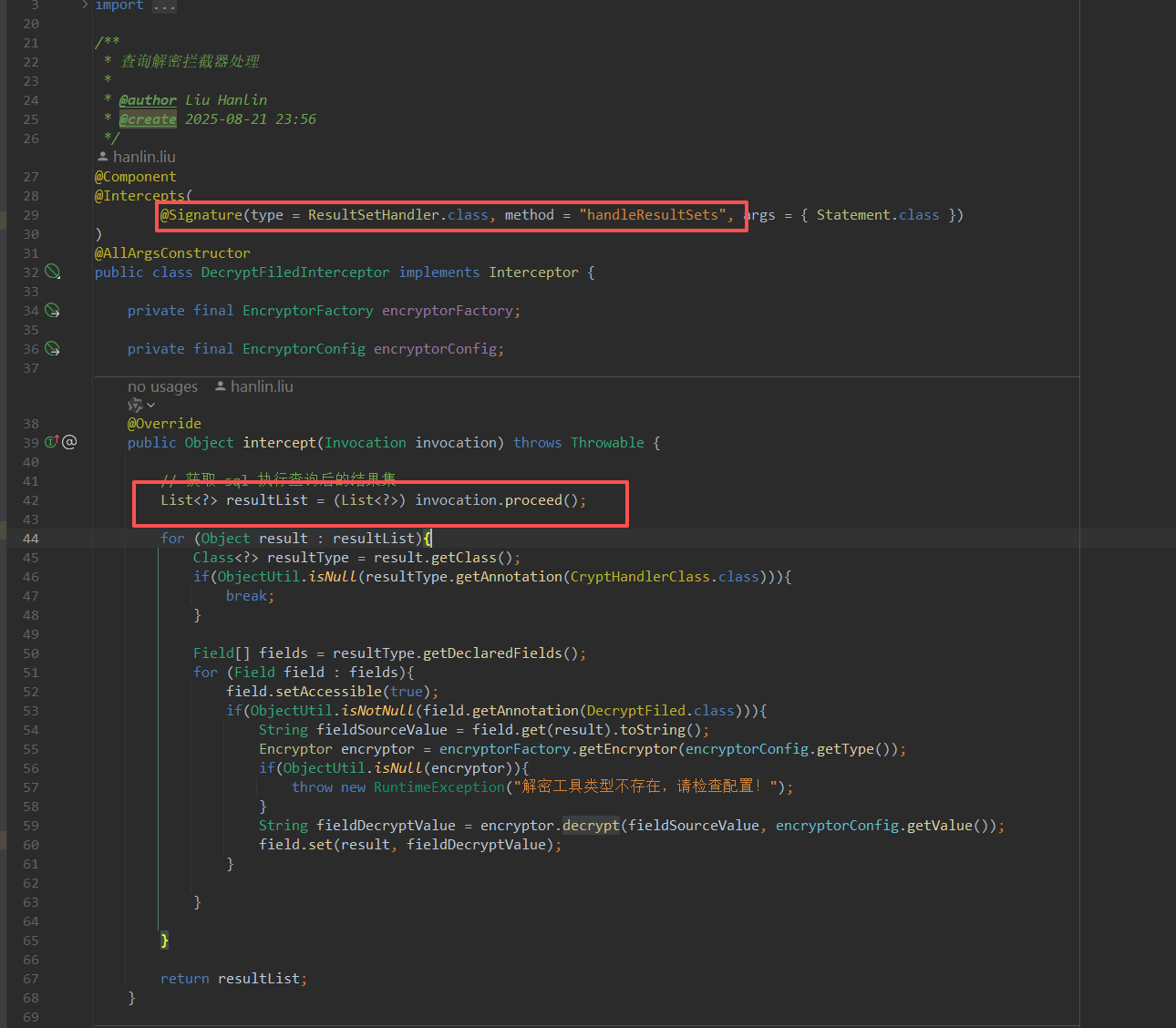Open dropdown chevron beside AI inlay icon
This screenshot has height=1028, width=1176.
coord(151,405)
